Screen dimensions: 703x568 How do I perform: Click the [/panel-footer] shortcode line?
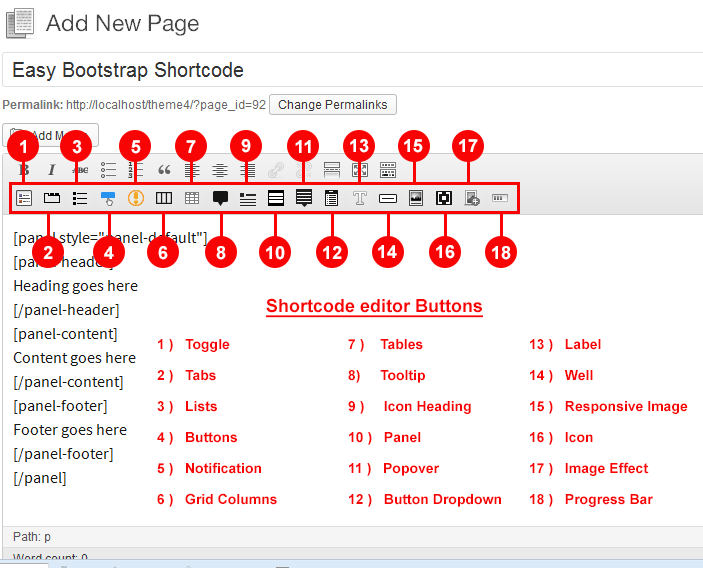coord(63,454)
